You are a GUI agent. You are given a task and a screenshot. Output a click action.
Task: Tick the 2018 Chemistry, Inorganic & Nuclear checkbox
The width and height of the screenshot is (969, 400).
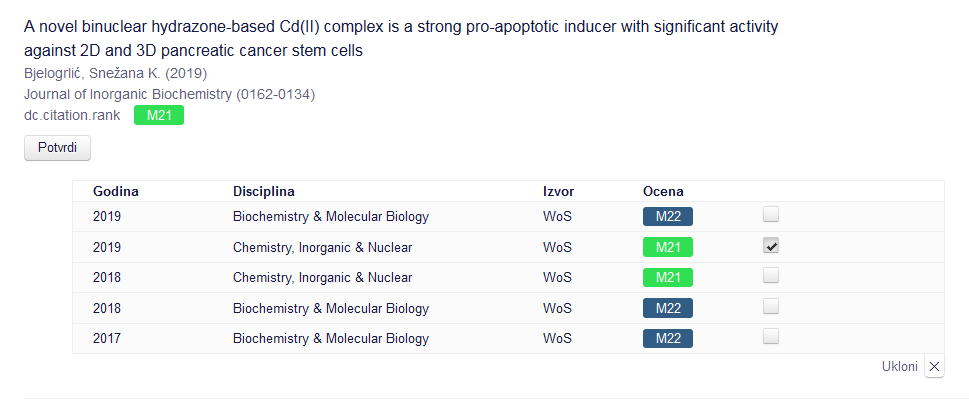tap(771, 276)
